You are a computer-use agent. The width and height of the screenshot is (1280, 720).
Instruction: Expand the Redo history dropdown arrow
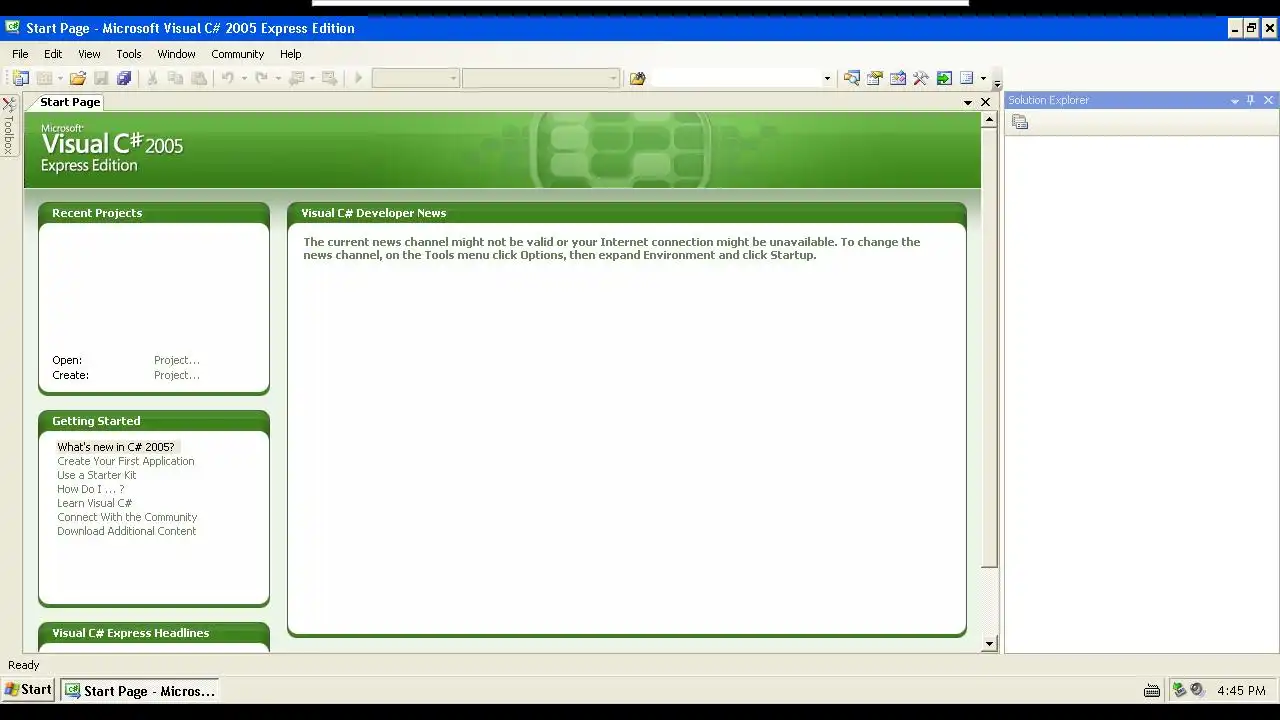coord(277,78)
